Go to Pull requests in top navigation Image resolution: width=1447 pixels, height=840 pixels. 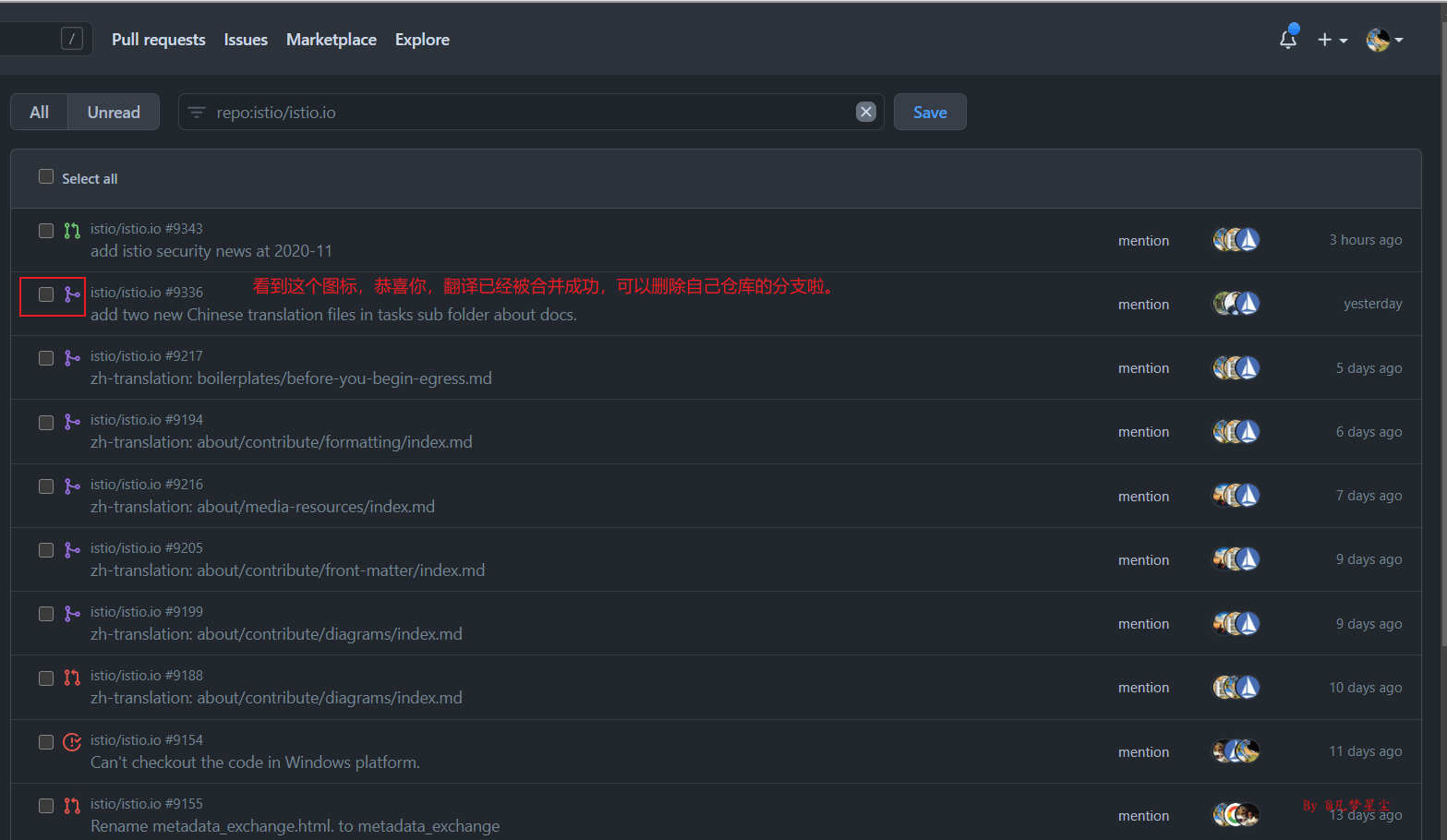tap(159, 40)
